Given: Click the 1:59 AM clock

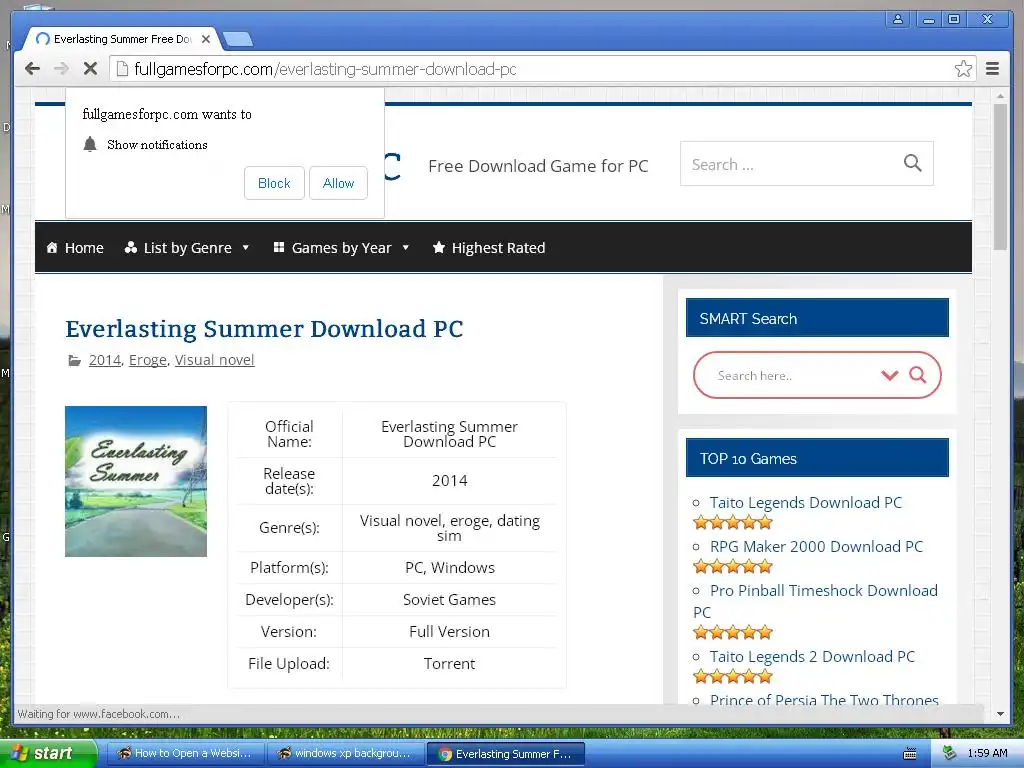Looking at the screenshot, I should (987, 753).
